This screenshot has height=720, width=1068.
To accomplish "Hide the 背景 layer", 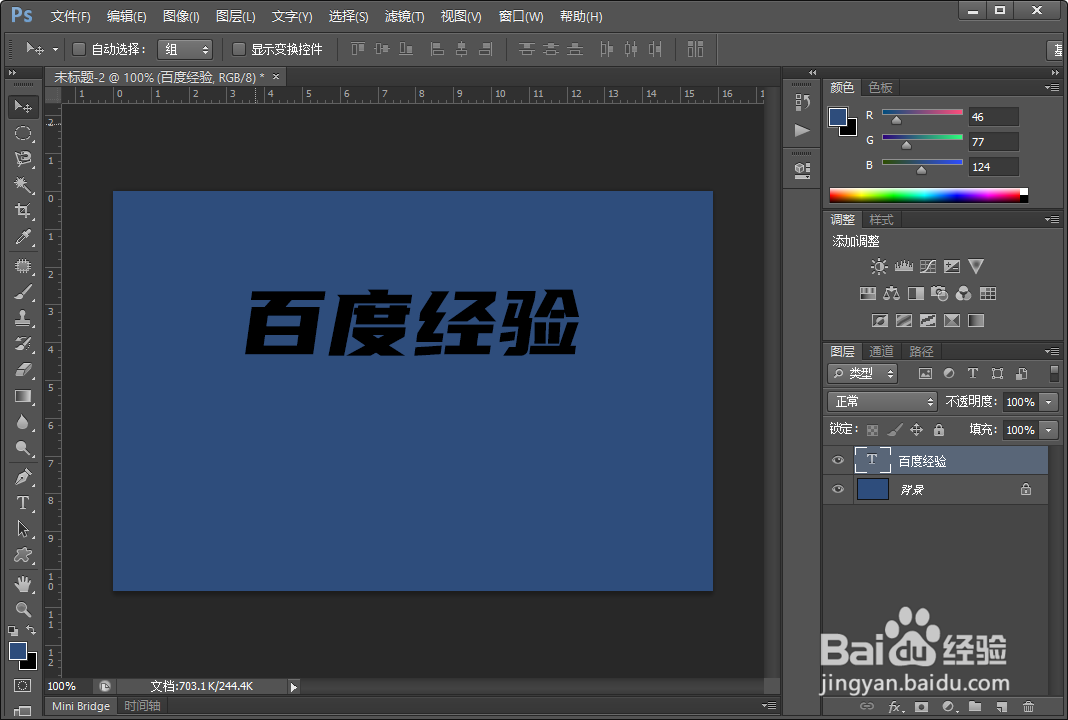I will pos(838,489).
